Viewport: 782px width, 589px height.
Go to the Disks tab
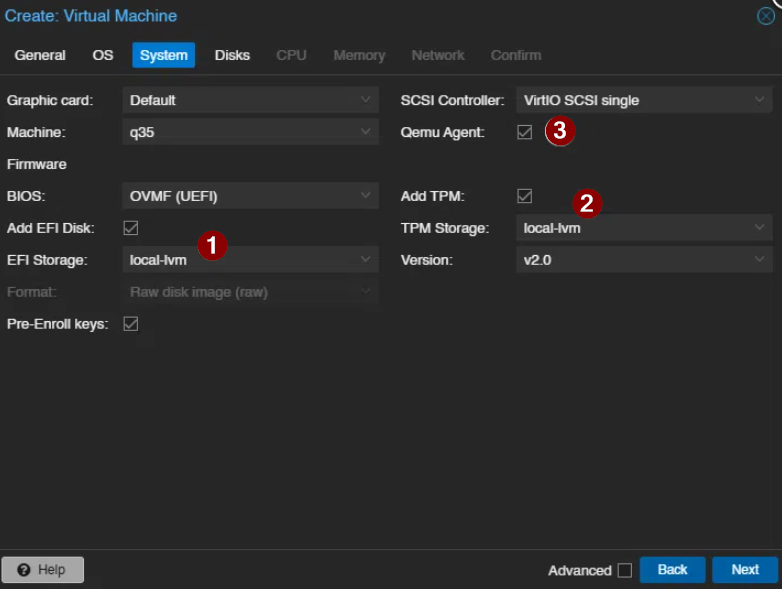pos(232,55)
